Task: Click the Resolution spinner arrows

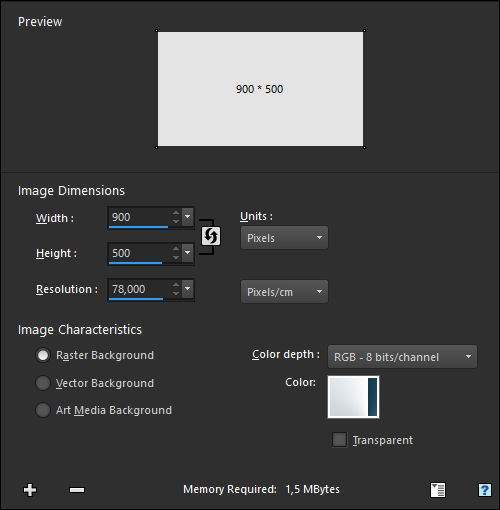Action: coord(176,288)
